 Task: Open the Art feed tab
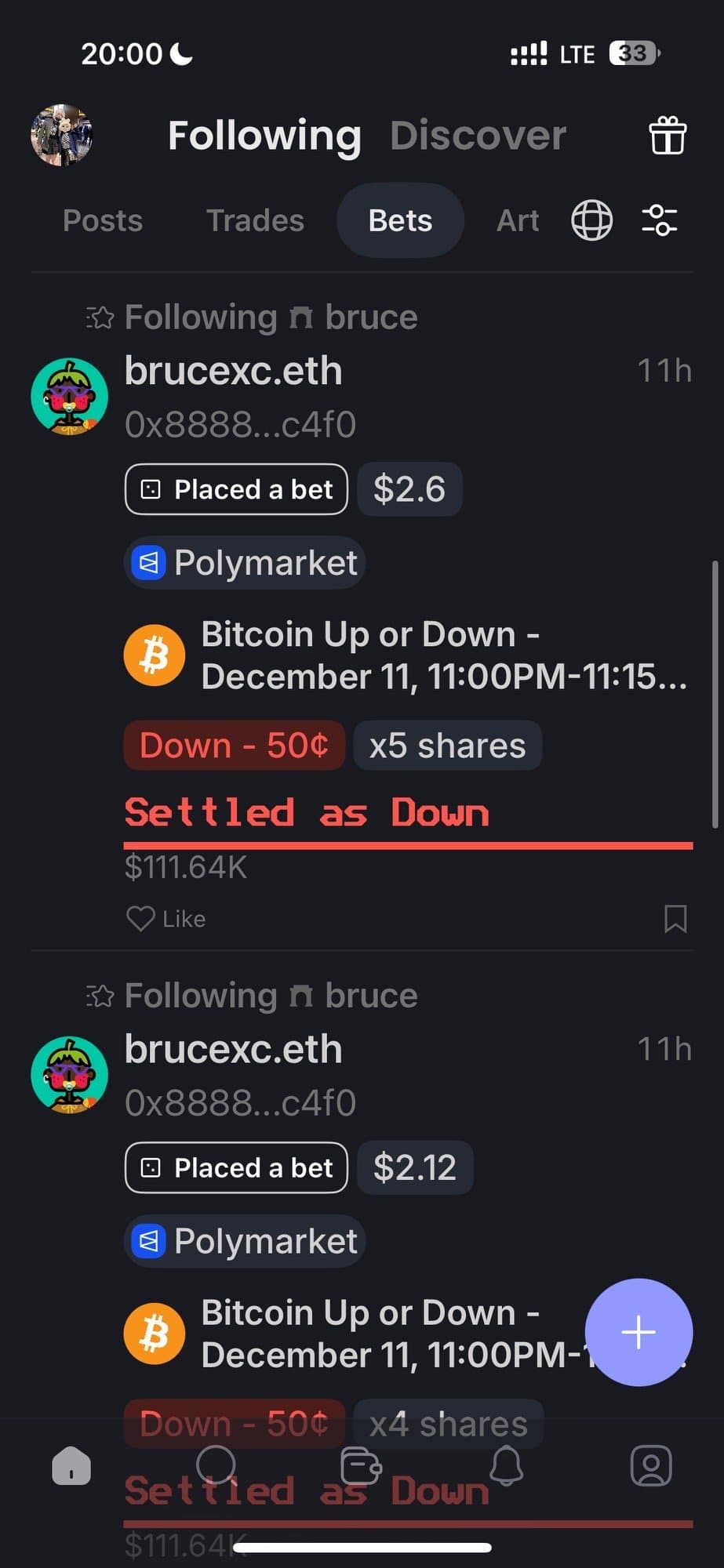click(518, 221)
